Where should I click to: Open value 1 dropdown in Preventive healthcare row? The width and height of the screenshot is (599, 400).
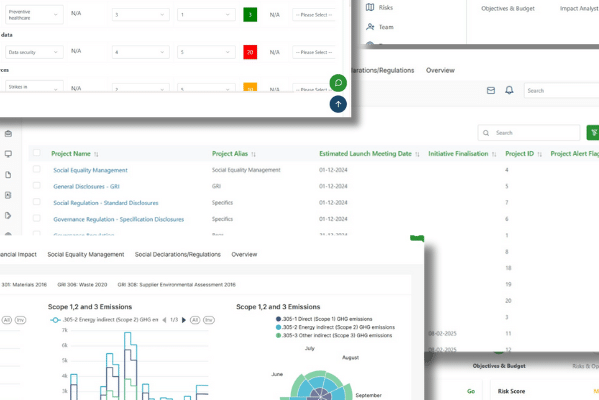tap(206, 15)
